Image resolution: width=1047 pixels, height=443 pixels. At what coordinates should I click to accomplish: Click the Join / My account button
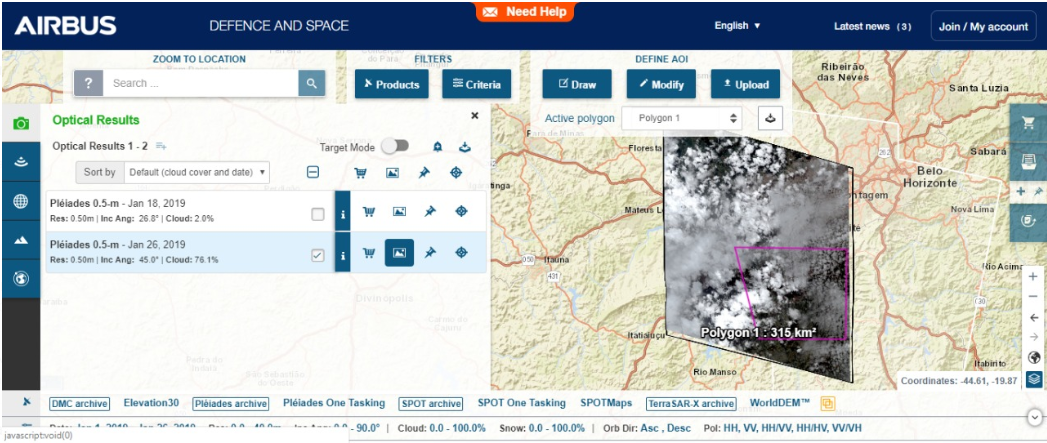pos(984,27)
